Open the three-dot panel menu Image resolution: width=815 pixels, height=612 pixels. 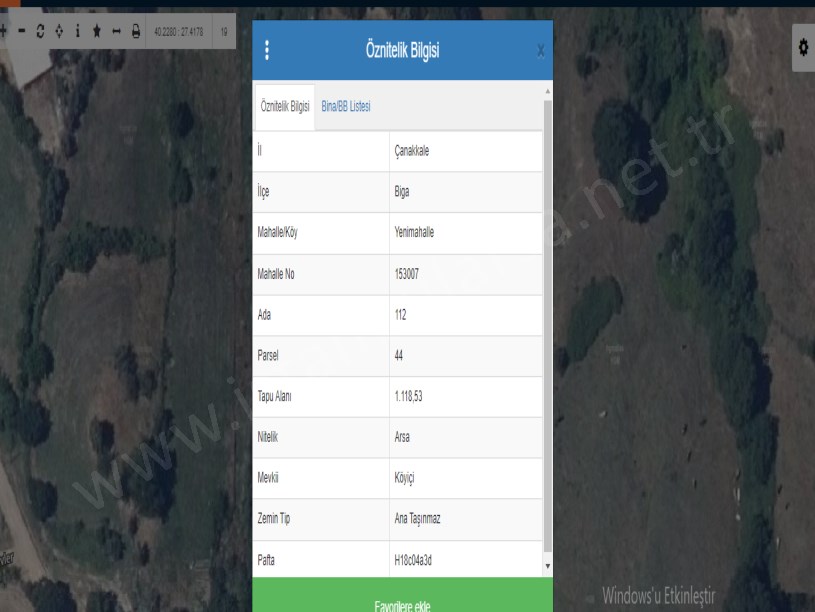tap(267, 50)
